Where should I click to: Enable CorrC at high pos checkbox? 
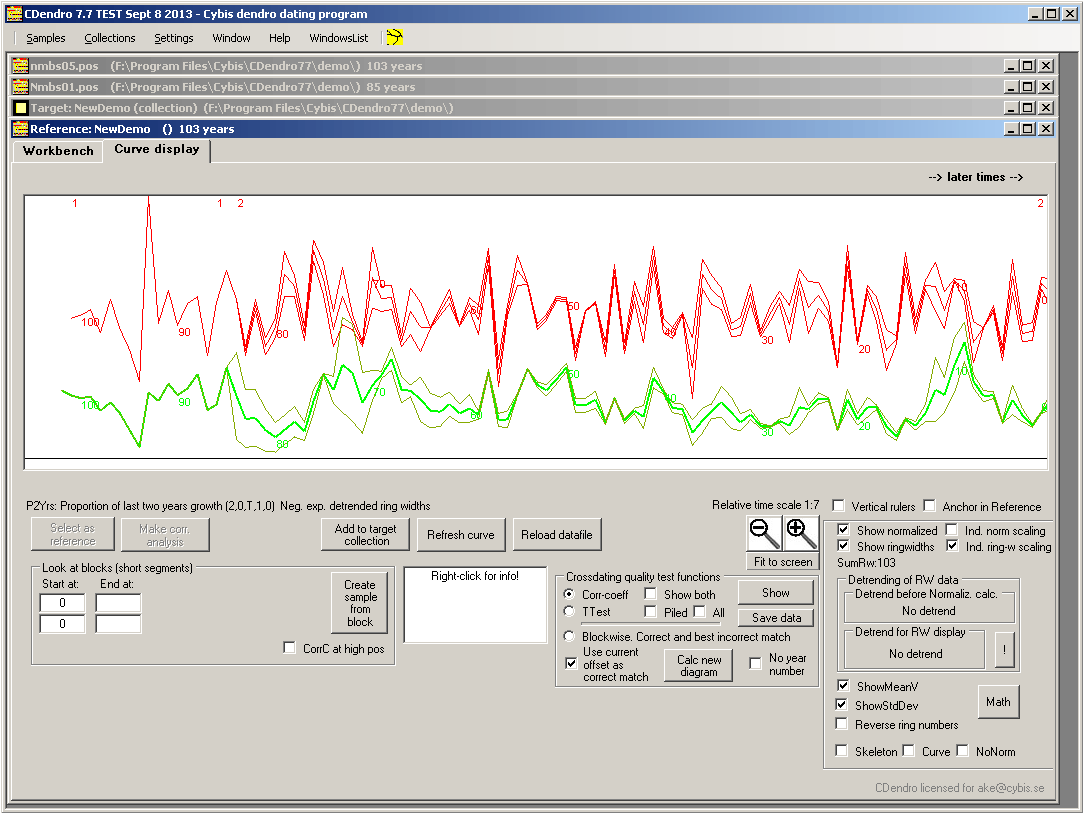(x=289, y=648)
